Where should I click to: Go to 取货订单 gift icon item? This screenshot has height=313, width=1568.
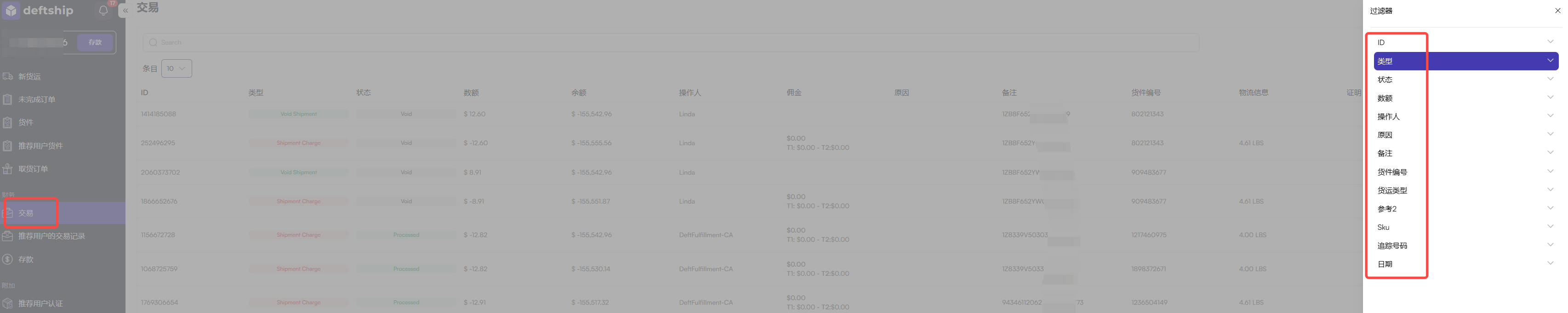pyautogui.click(x=8, y=169)
